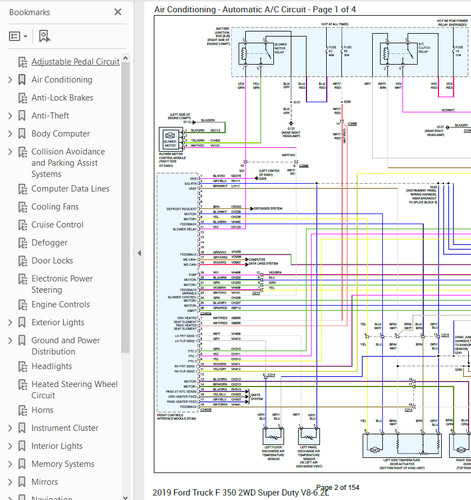Open the Horns bookmark
Image resolution: width=471 pixels, height=500 pixels.
[42, 410]
